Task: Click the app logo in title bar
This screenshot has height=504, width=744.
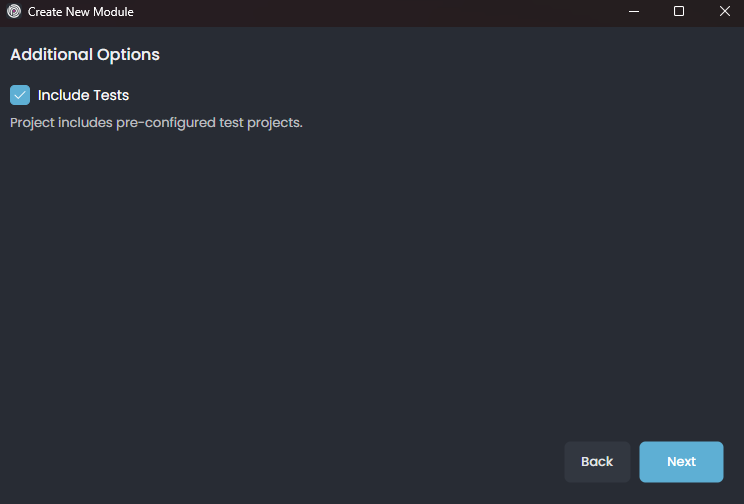Action: point(14,12)
